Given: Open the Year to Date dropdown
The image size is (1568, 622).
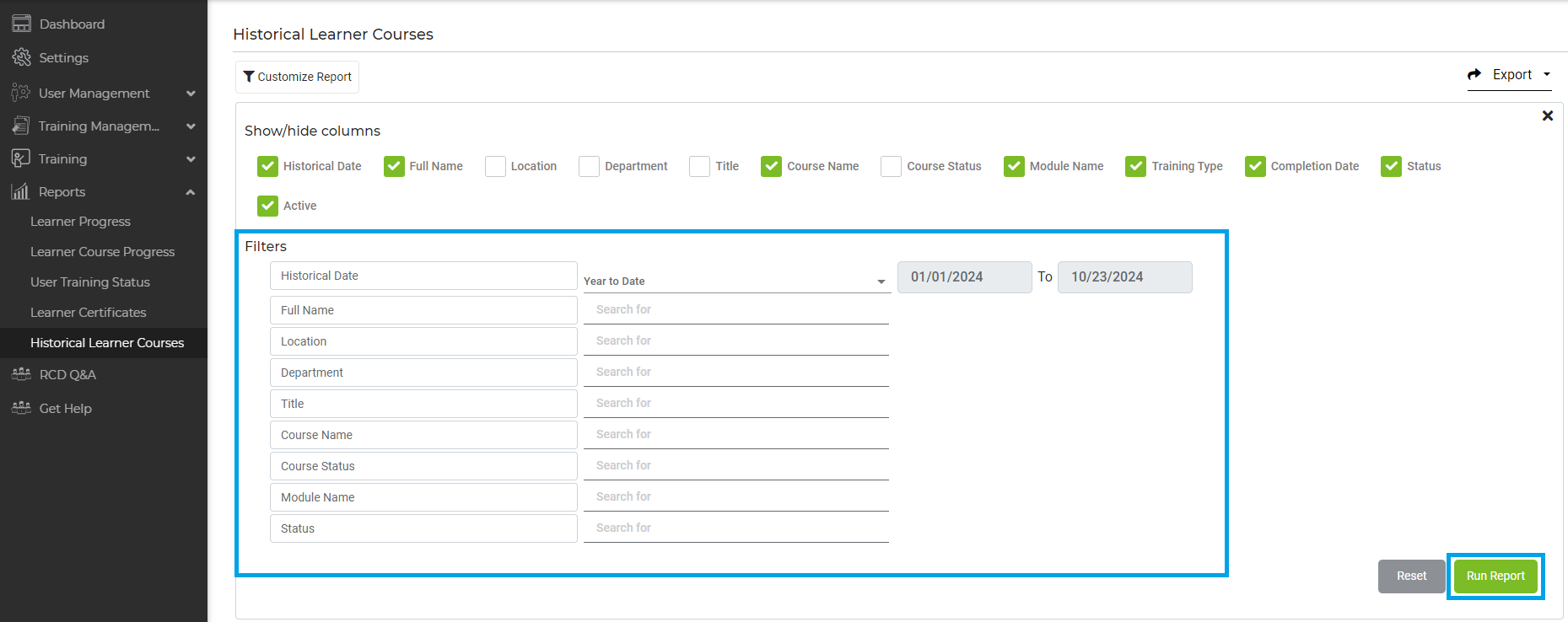Looking at the screenshot, I should pos(735,281).
